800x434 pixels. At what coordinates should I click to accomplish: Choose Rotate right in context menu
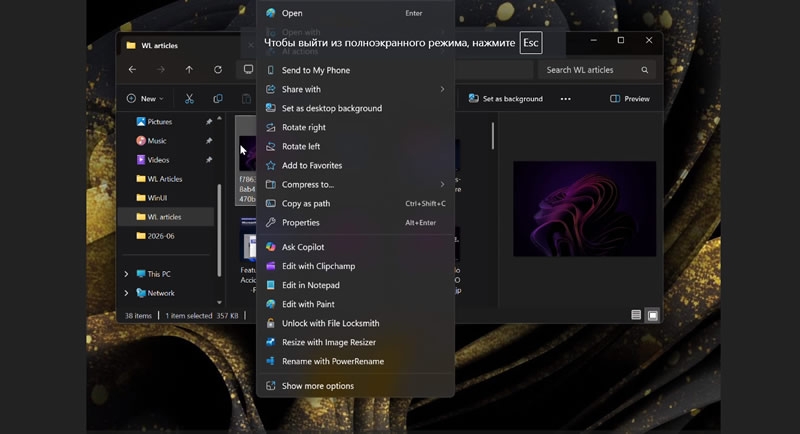click(355, 127)
